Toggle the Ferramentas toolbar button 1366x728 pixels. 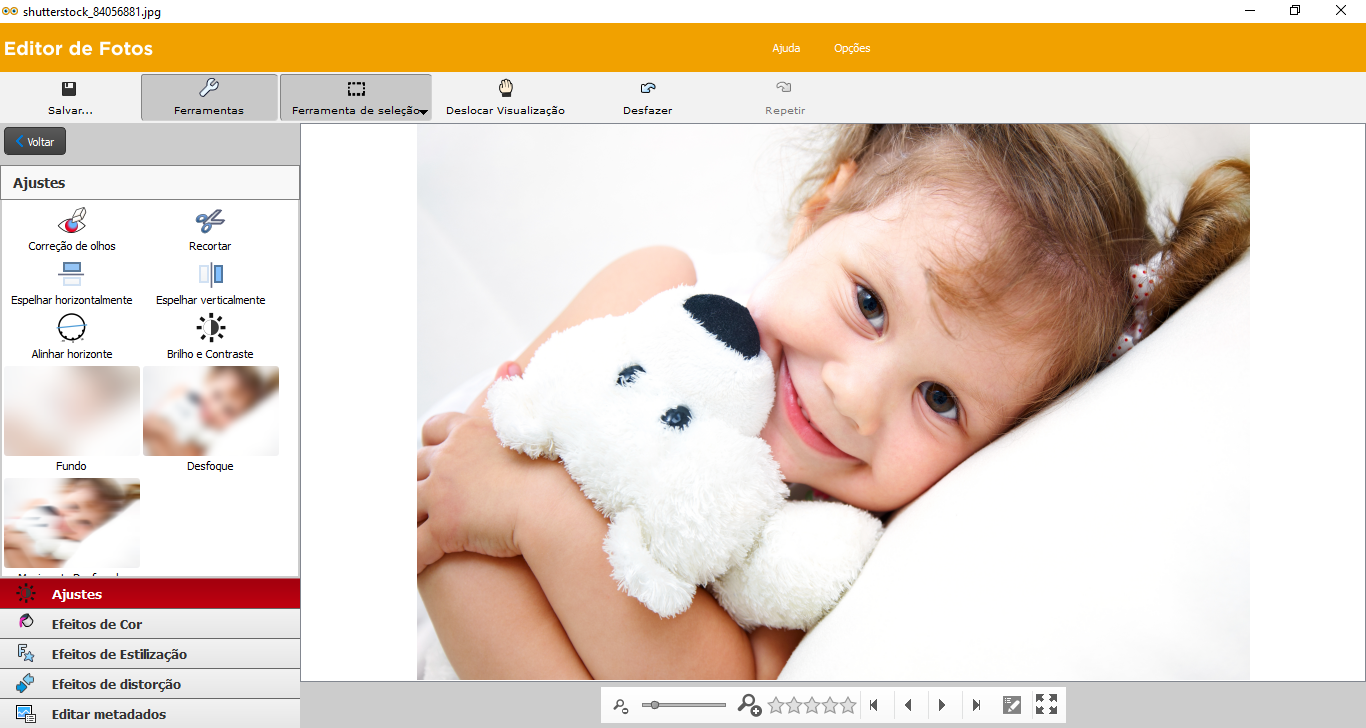pos(209,97)
